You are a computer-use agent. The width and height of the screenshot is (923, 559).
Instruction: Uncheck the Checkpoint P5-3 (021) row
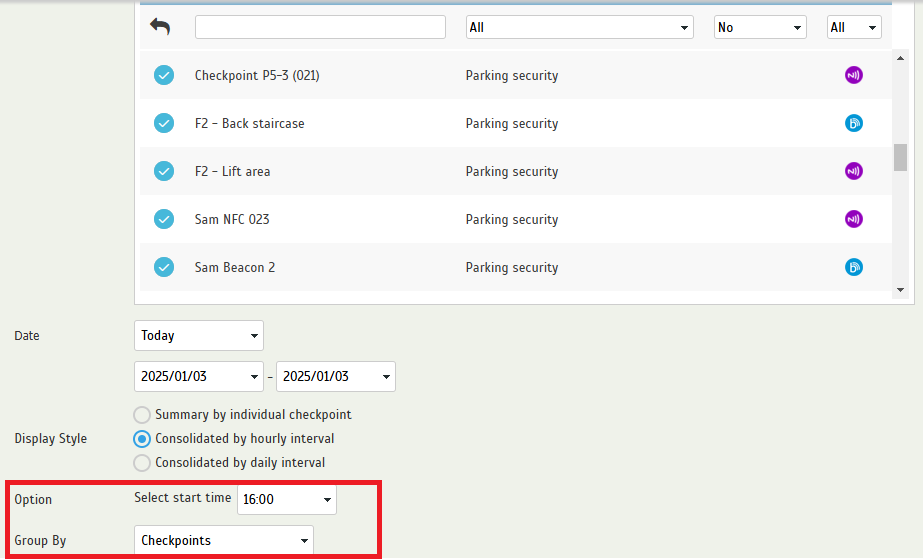pos(164,75)
